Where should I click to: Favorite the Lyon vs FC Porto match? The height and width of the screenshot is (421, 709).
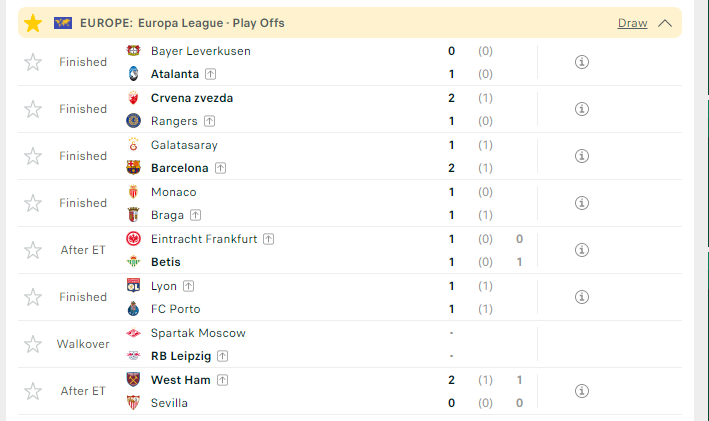click(x=33, y=298)
